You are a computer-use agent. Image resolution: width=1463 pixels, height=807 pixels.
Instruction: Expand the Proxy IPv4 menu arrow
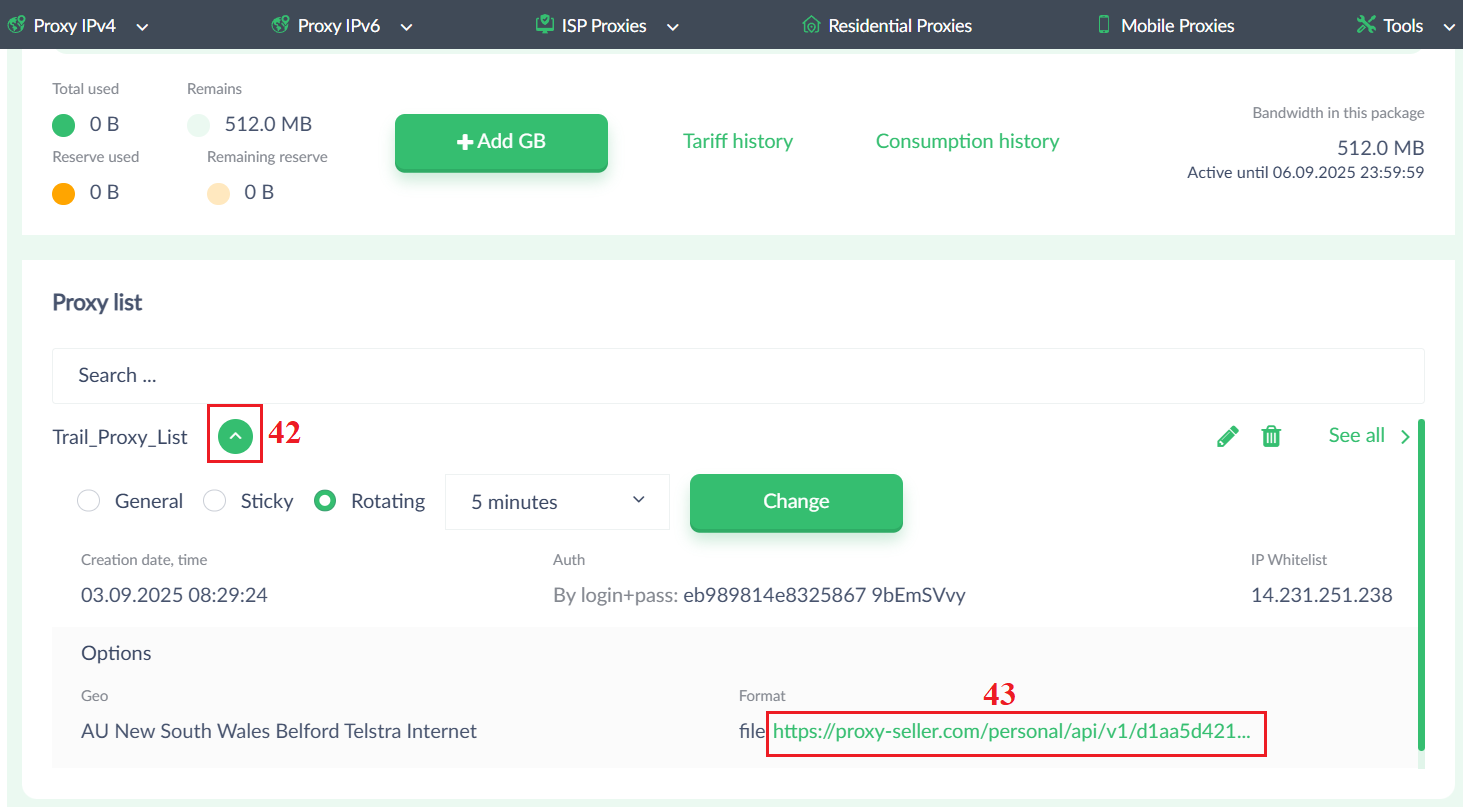(142, 27)
